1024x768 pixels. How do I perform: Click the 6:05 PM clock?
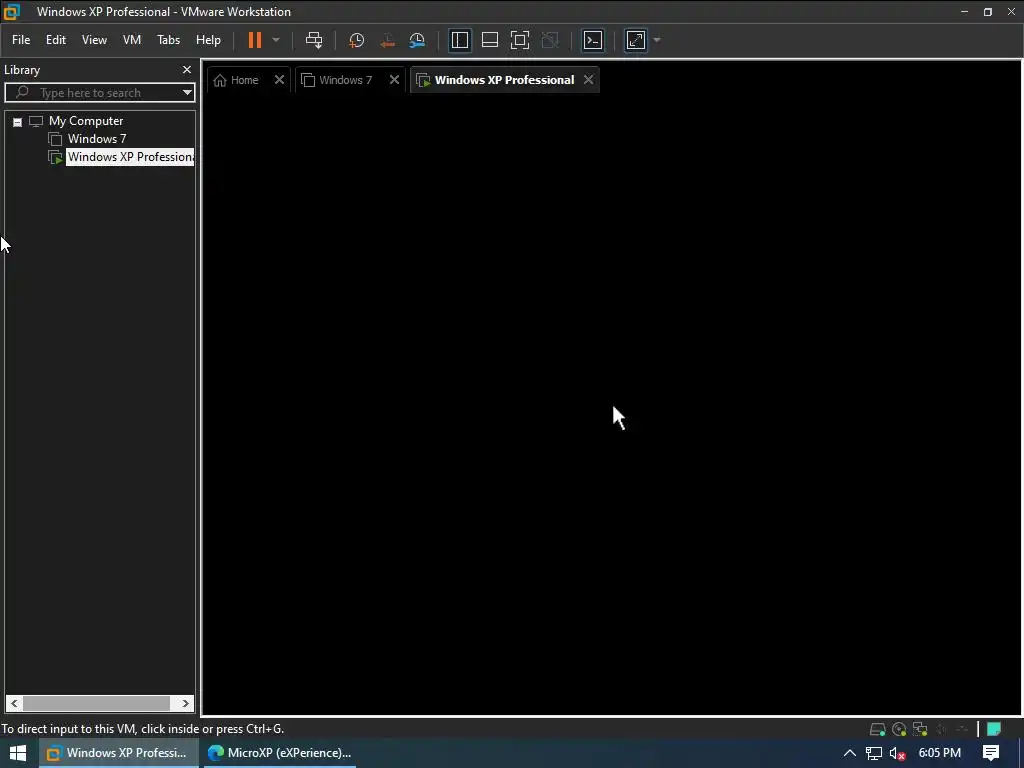940,753
